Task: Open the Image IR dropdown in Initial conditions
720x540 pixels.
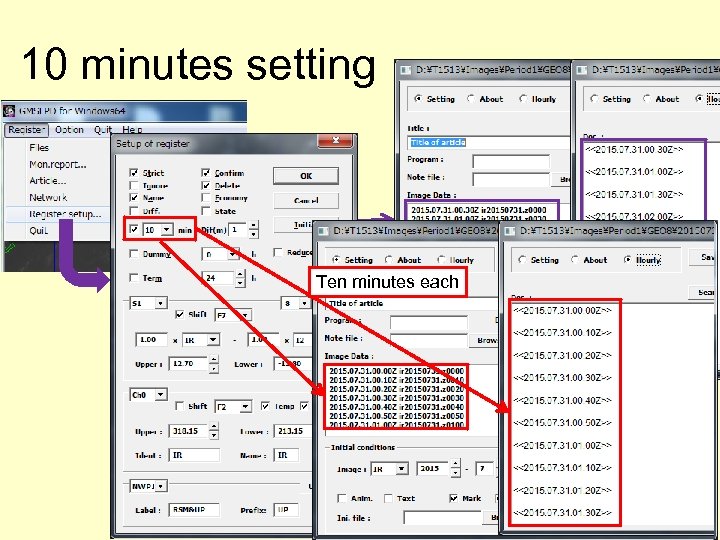Action: (x=402, y=469)
